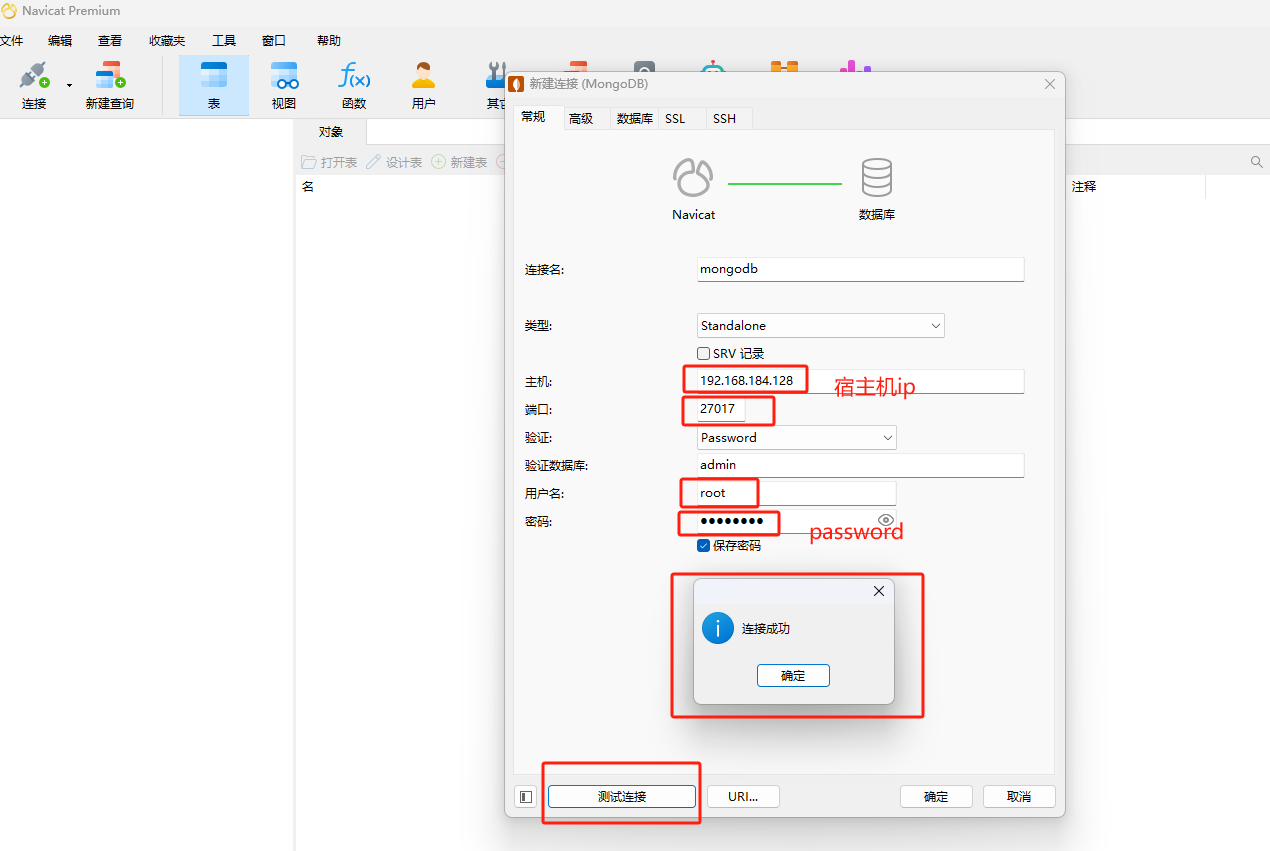Click the 打开表 toolbar button
The height and width of the screenshot is (851, 1270).
pos(329,162)
